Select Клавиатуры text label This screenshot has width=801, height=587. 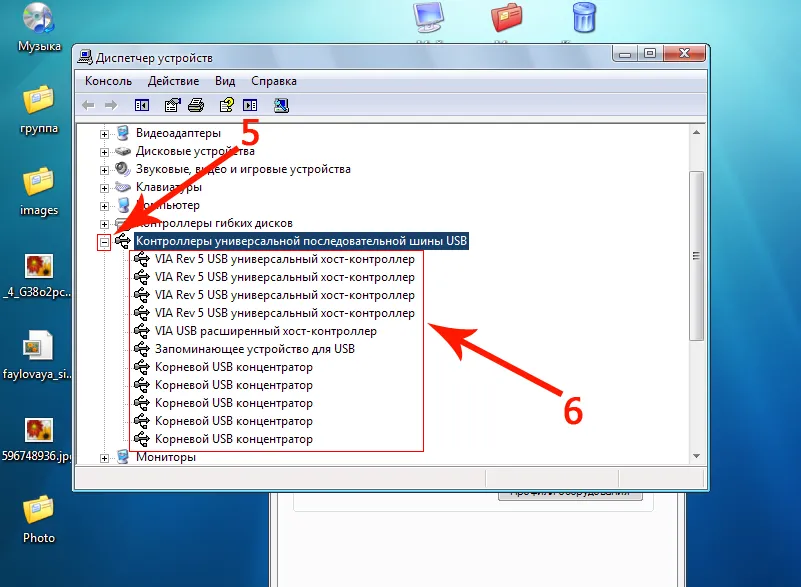click(x=169, y=187)
